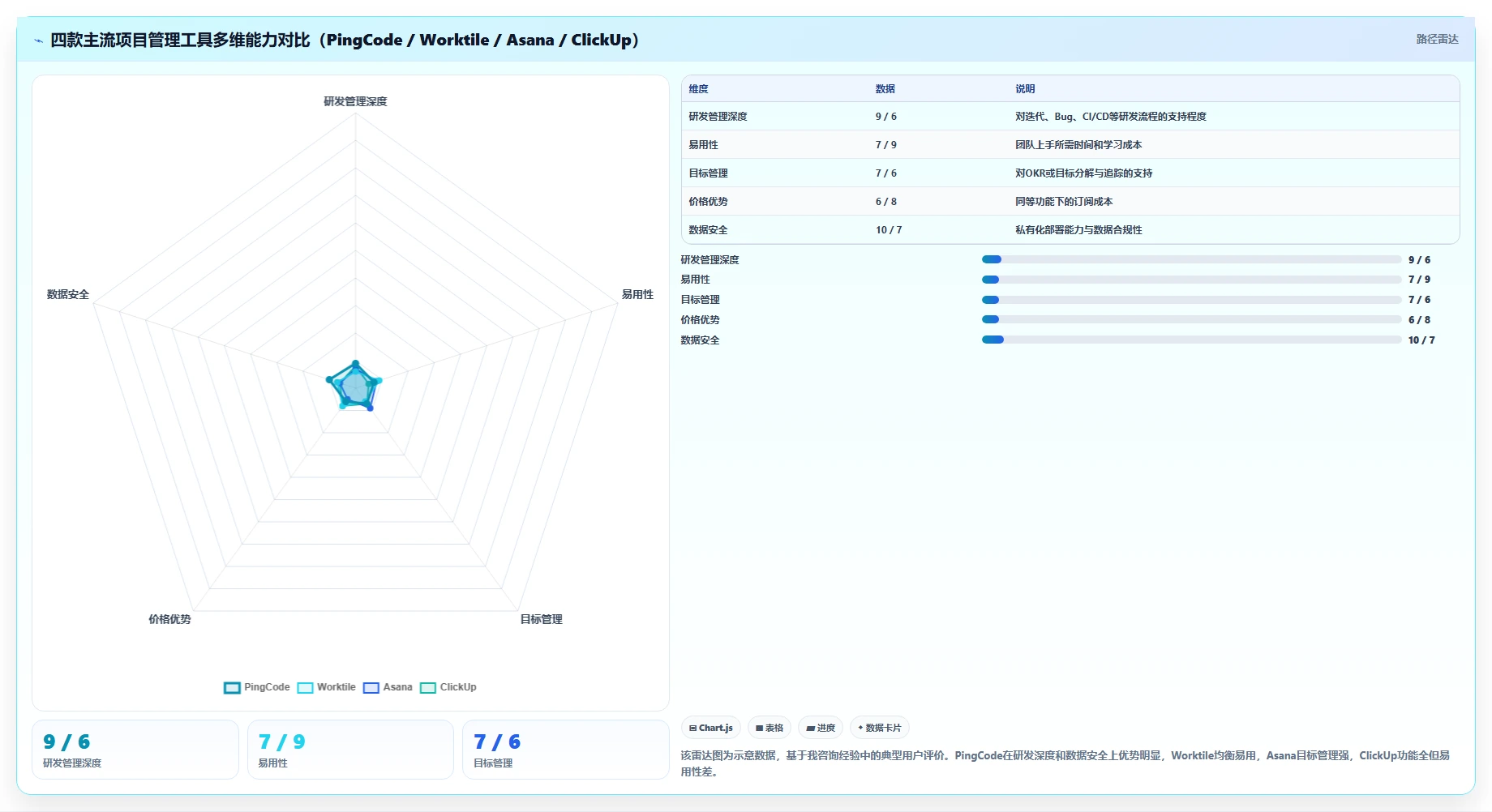This screenshot has height=812, width=1492.
Task: Click the radar axis label 易用性
Action: click(x=637, y=294)
